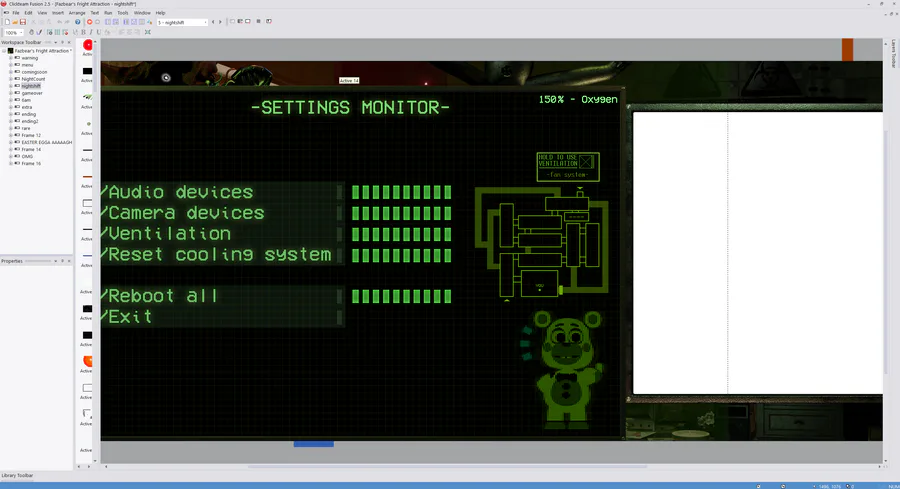Switch to the Layers Toolbar side tab
This screenshot has width=900, height=489.
pos(894,53)
